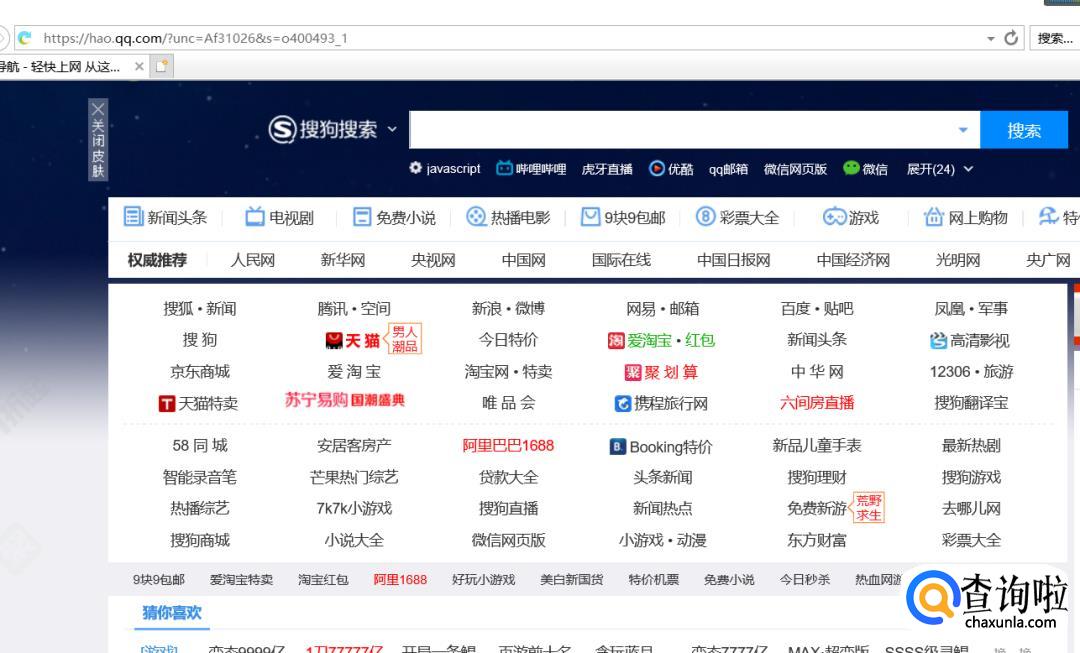This screenshot has height=653, width=1080.
Task: Open the 虎牙直播 quick link
Action: pos(607,169)
